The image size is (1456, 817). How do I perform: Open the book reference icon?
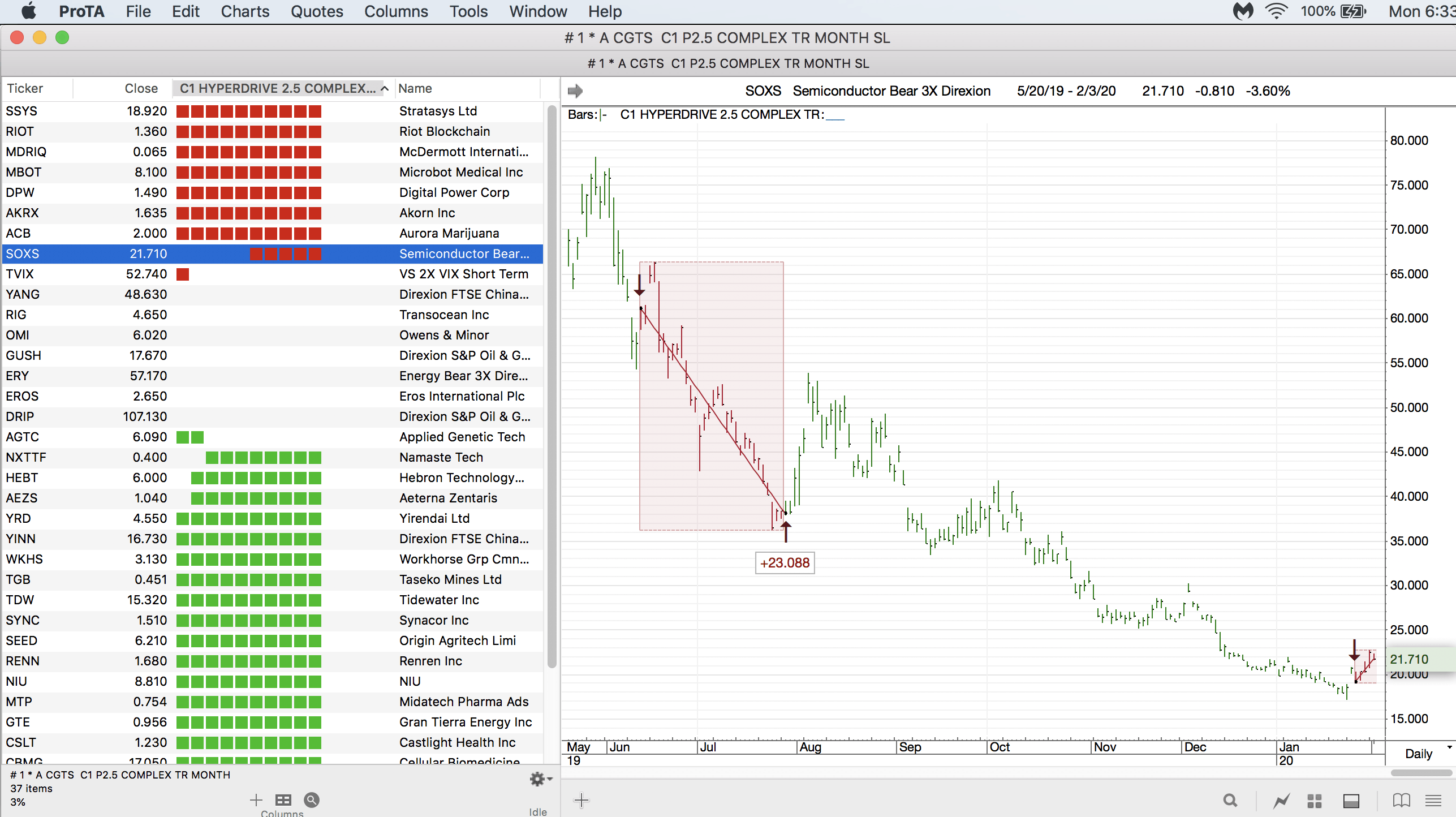(x=1401, y=800)
